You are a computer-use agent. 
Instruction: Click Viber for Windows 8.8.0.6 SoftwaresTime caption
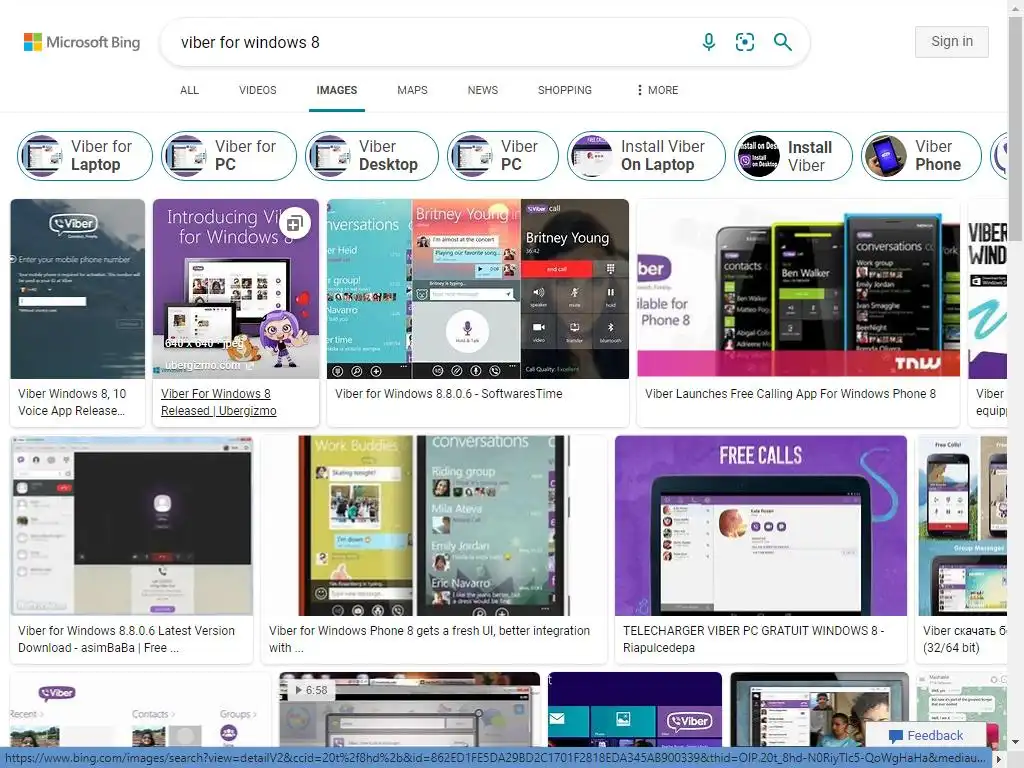pyautogui.click(x=449, y=394)
